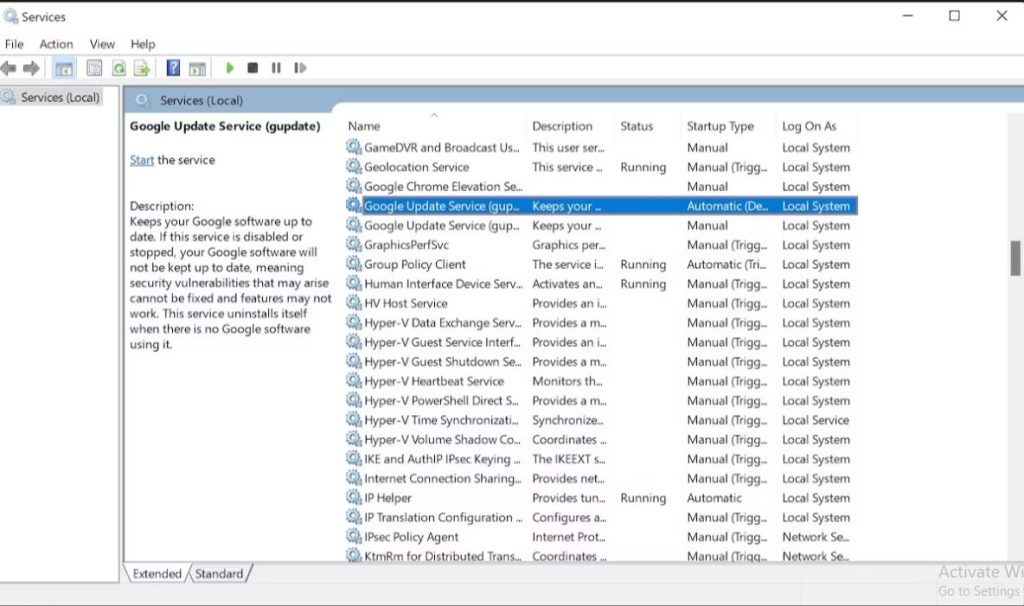The height and width of the screenshot is (606, 1024).
Task: Click the Refresh toolbar icon
Action: (x=119, y=68)
